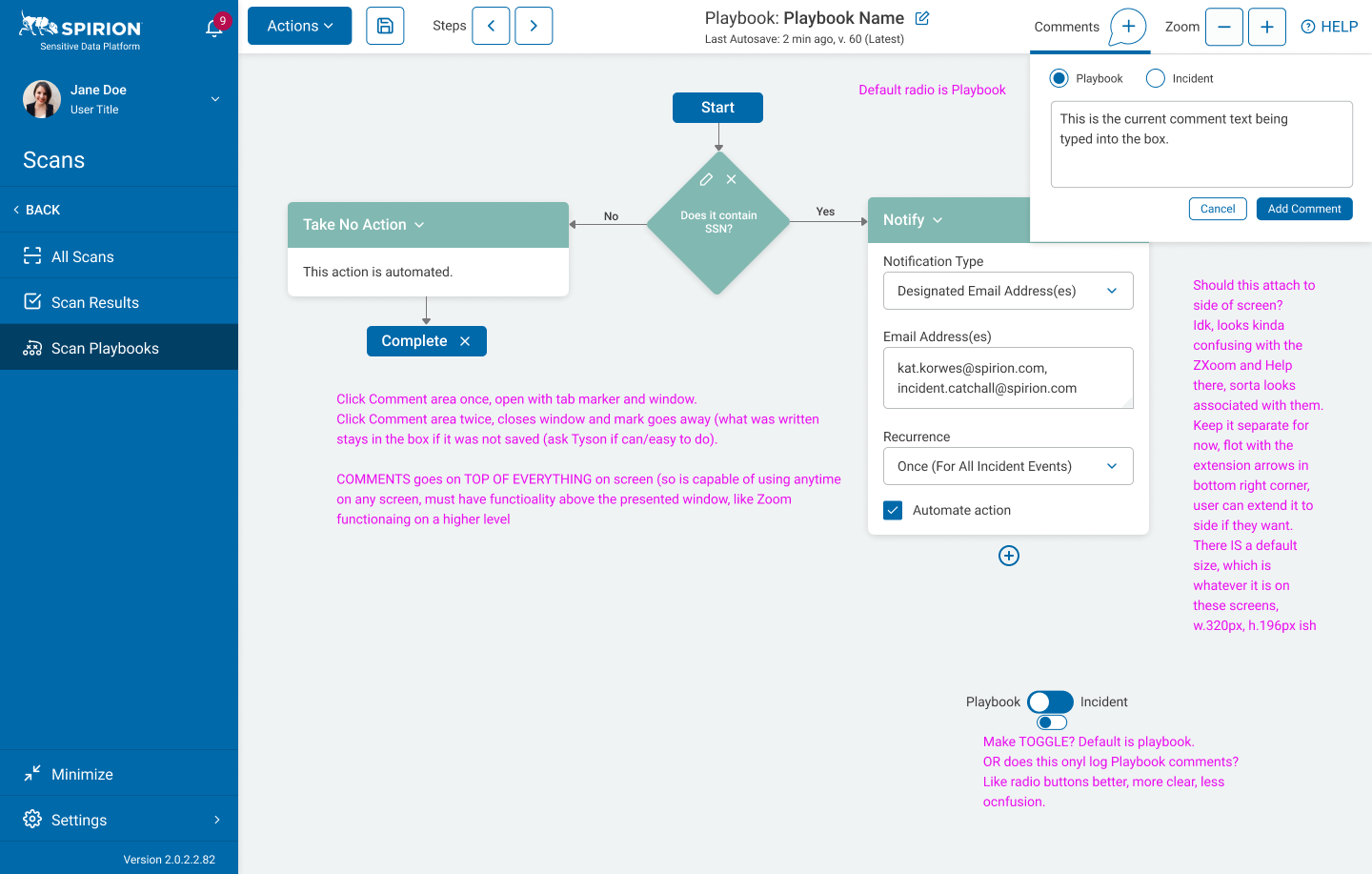Image resolution: width=1372 pixels, height=874 pixels.
Task: Go to previous step arrow
Action: 491,26
